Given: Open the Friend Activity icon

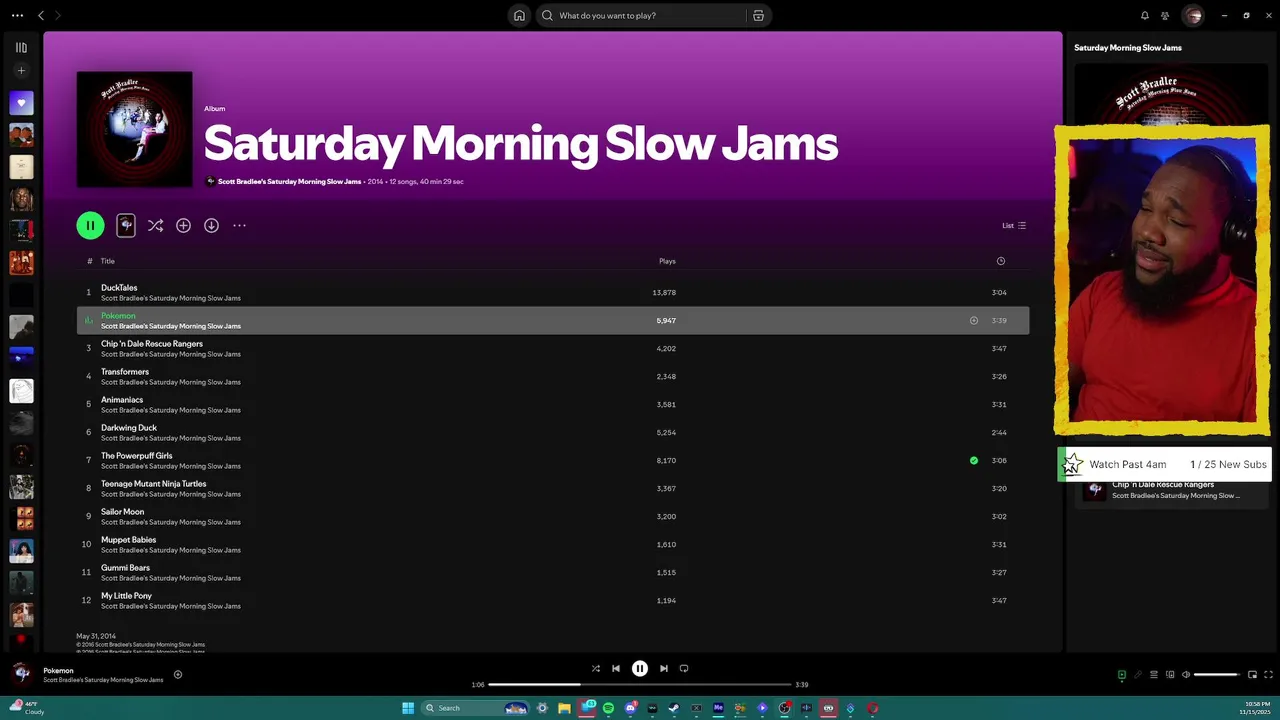Looking at the screenshot, I should pos(1165,15).
